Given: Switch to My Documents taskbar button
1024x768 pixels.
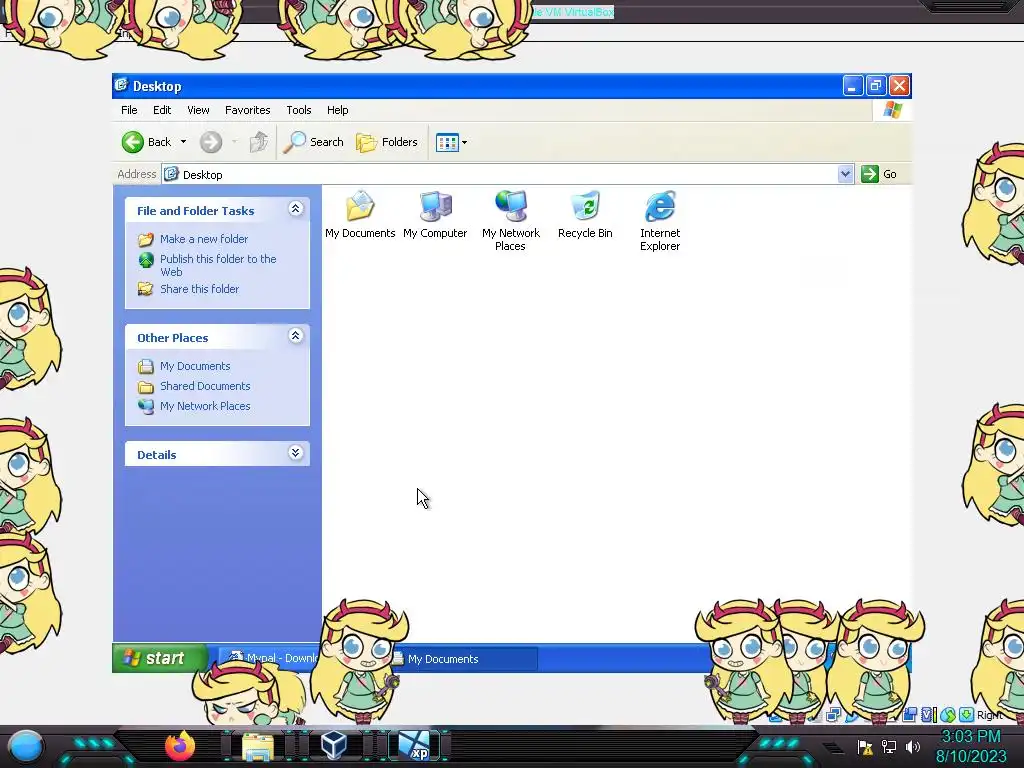Looking at the screenshot, I should (x=464, y=659).
